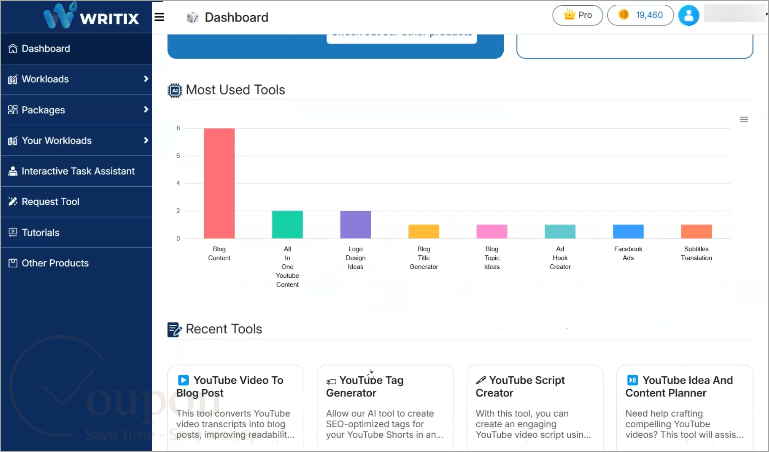This screenshot has width=769, height=452.
Task: Open the Request Tool menu item
Action: point(77,201)
